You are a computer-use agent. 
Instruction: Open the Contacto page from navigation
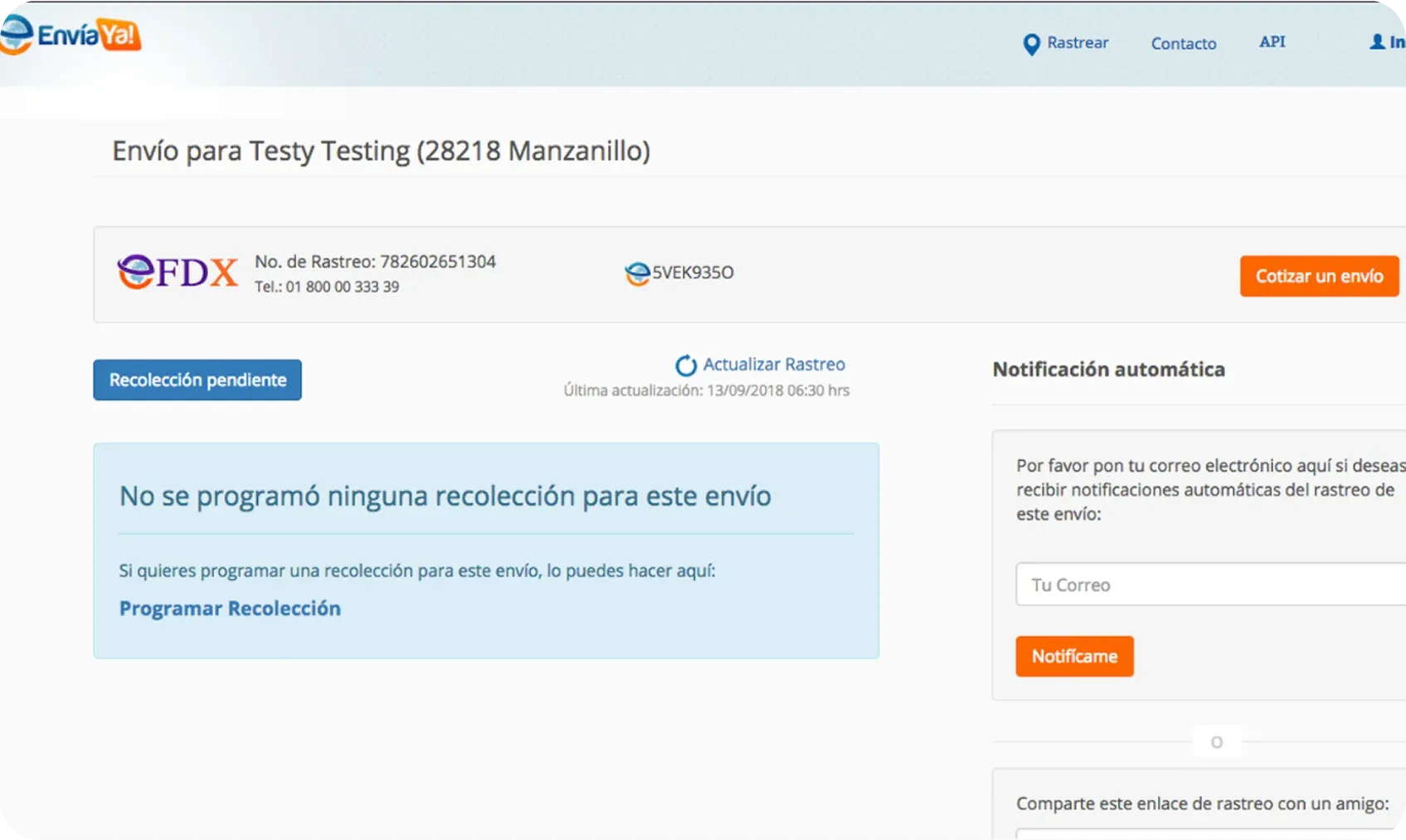point(1183,44)
